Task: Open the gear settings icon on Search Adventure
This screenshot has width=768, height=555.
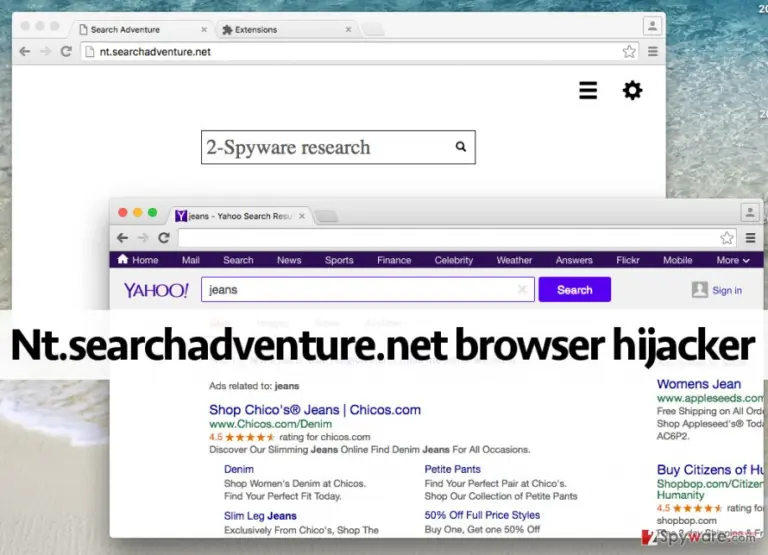Action: point(632,91)
